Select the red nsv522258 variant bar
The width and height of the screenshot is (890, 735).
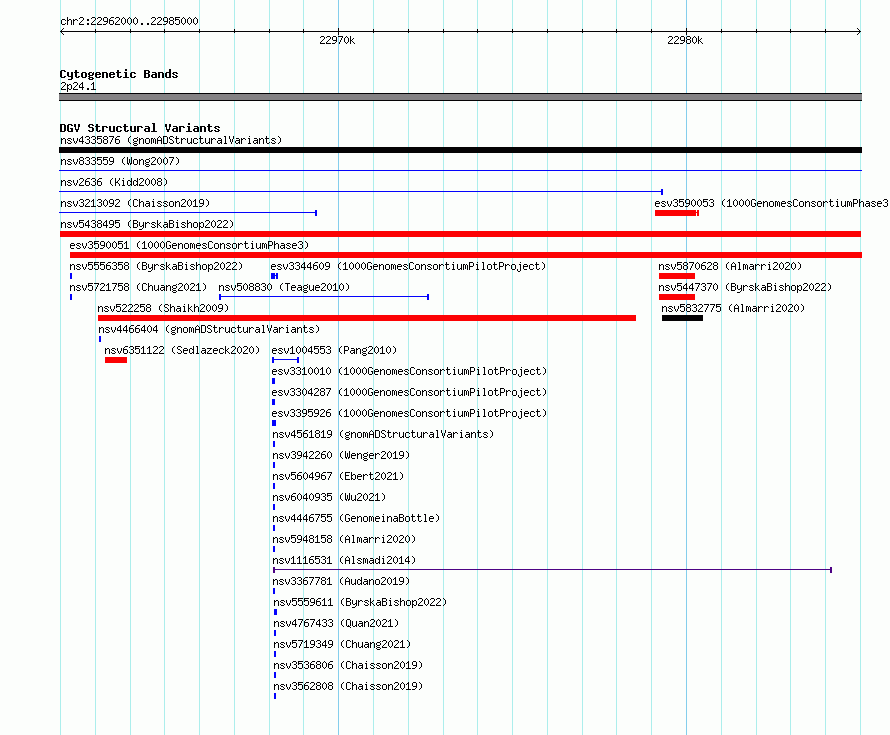click(367, 318)
